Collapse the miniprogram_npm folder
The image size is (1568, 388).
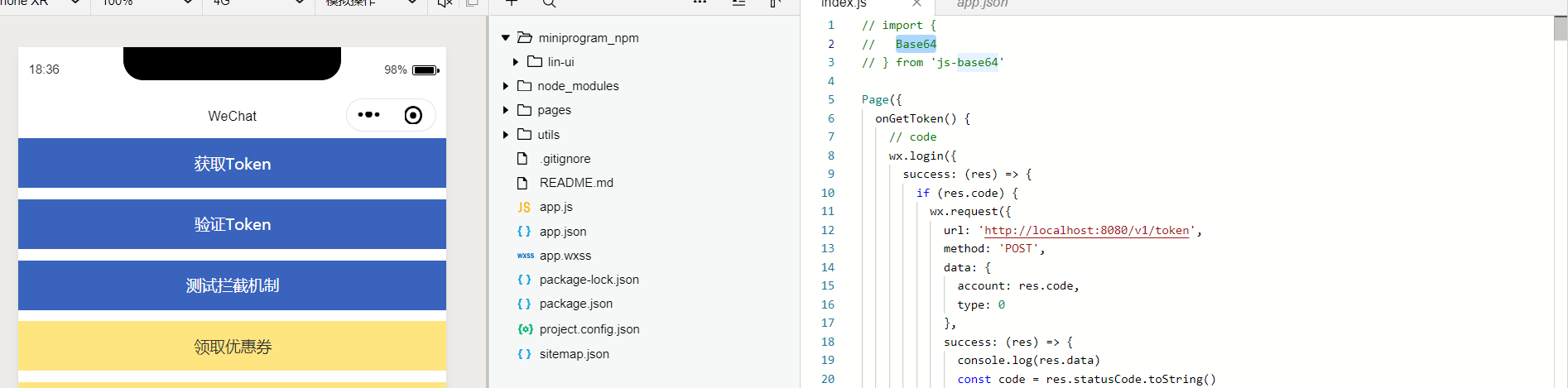click(505, 38)
